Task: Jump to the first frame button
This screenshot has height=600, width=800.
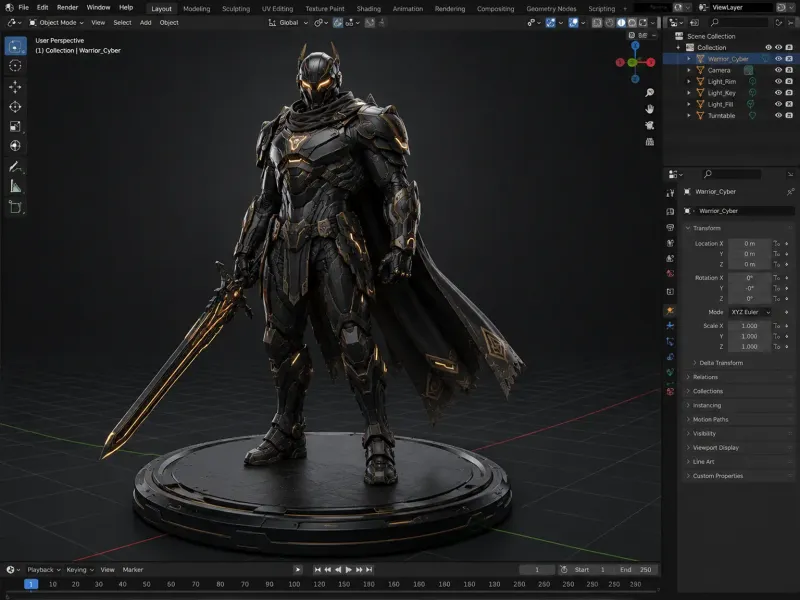Action: click(317, 569)
